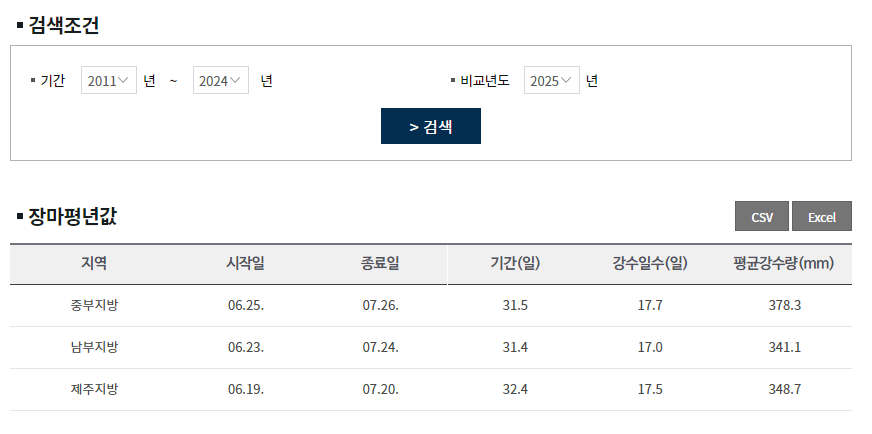Open the end year 2024 dropdown
The height and width of the screenshot is (434, 872).
[220, 80]
